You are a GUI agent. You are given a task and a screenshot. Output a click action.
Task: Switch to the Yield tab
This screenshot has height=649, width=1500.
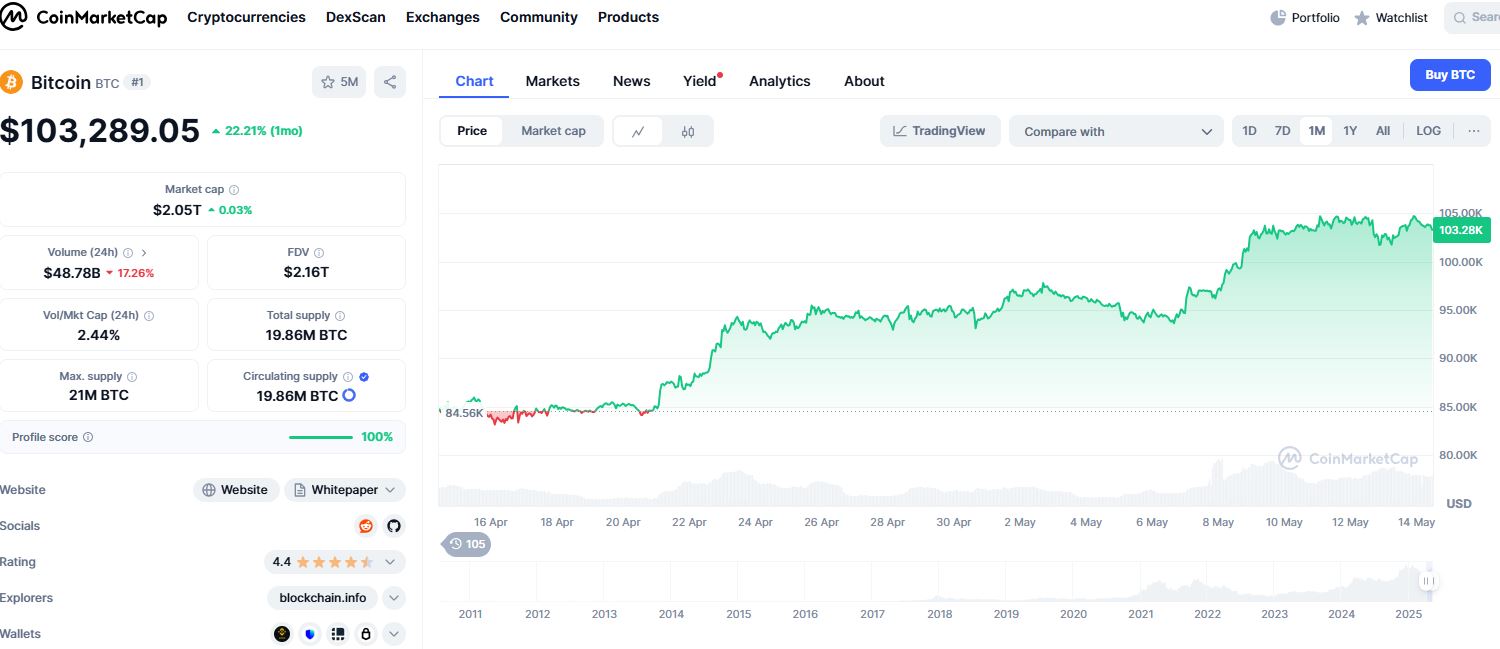click(x=700, y=81)
